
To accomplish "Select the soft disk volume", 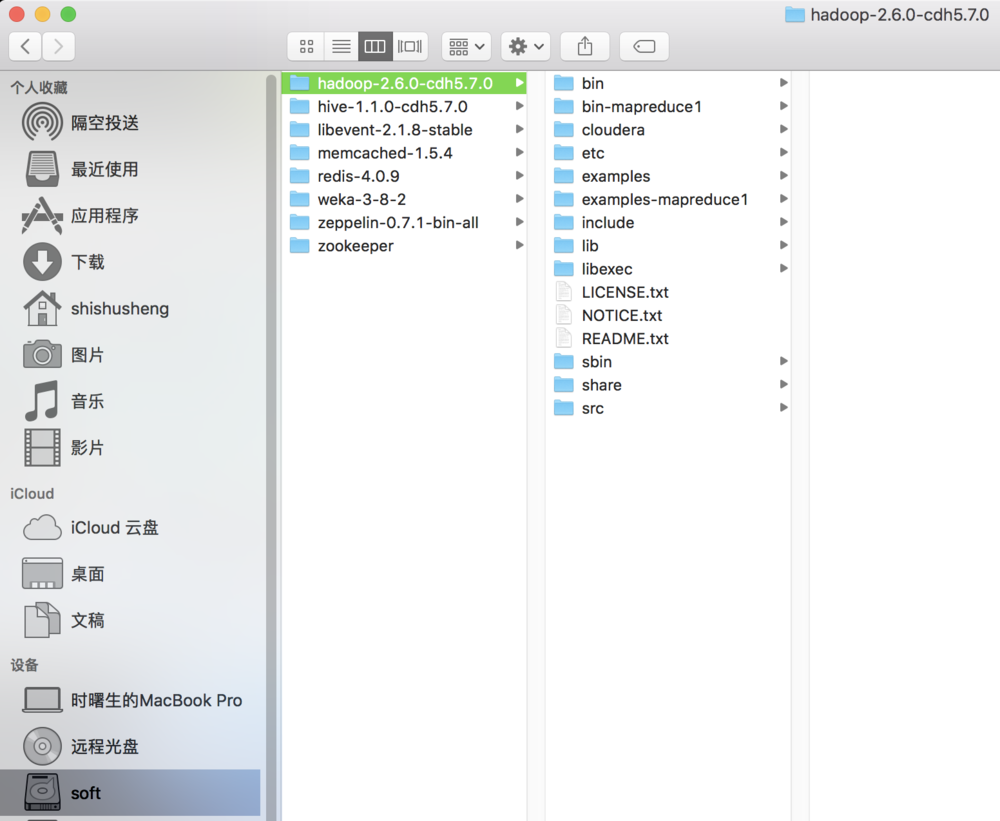I will click(x=130, y=792).
